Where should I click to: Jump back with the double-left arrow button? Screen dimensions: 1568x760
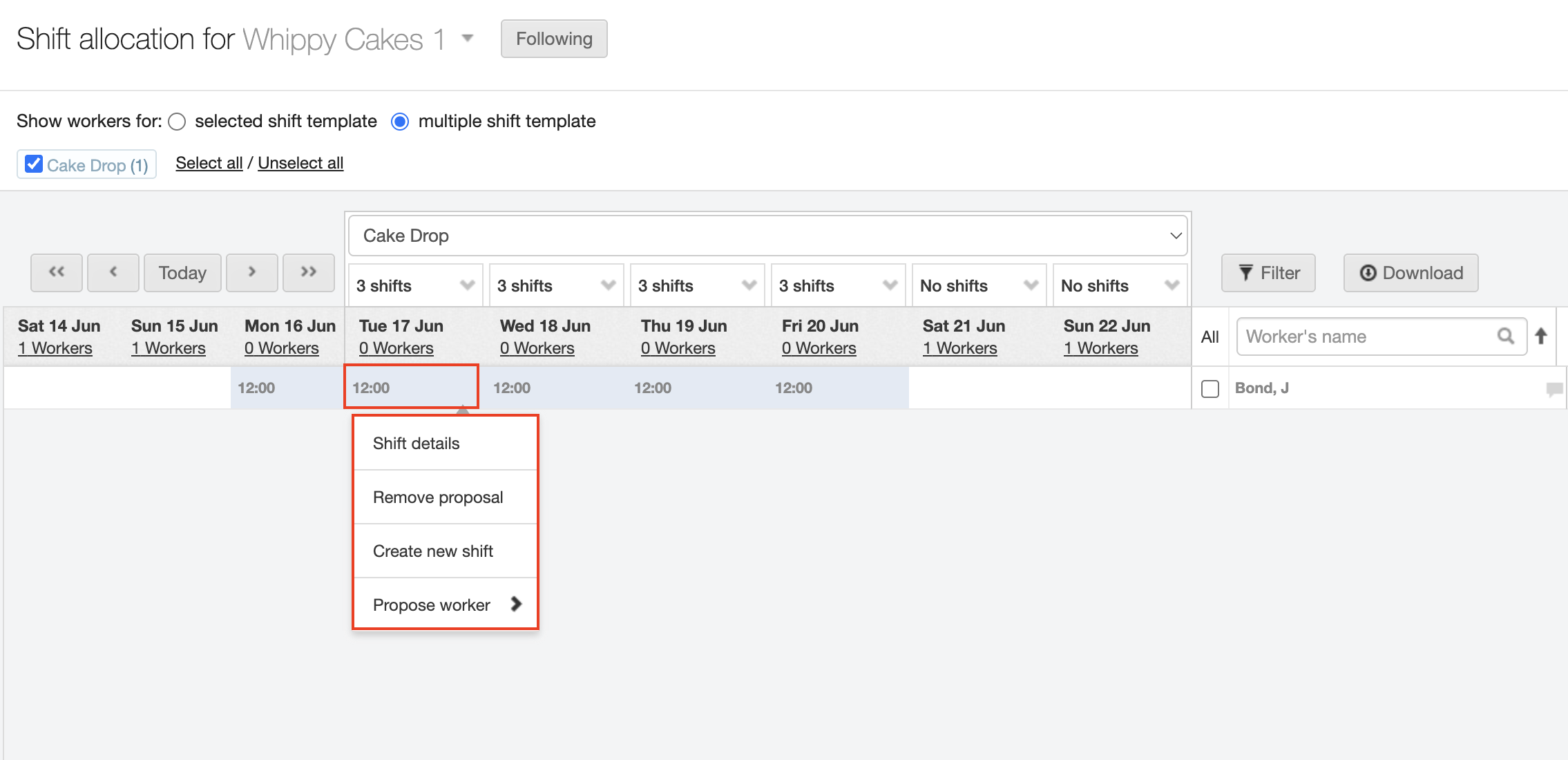pyautogui.click(x=57, y=273)
